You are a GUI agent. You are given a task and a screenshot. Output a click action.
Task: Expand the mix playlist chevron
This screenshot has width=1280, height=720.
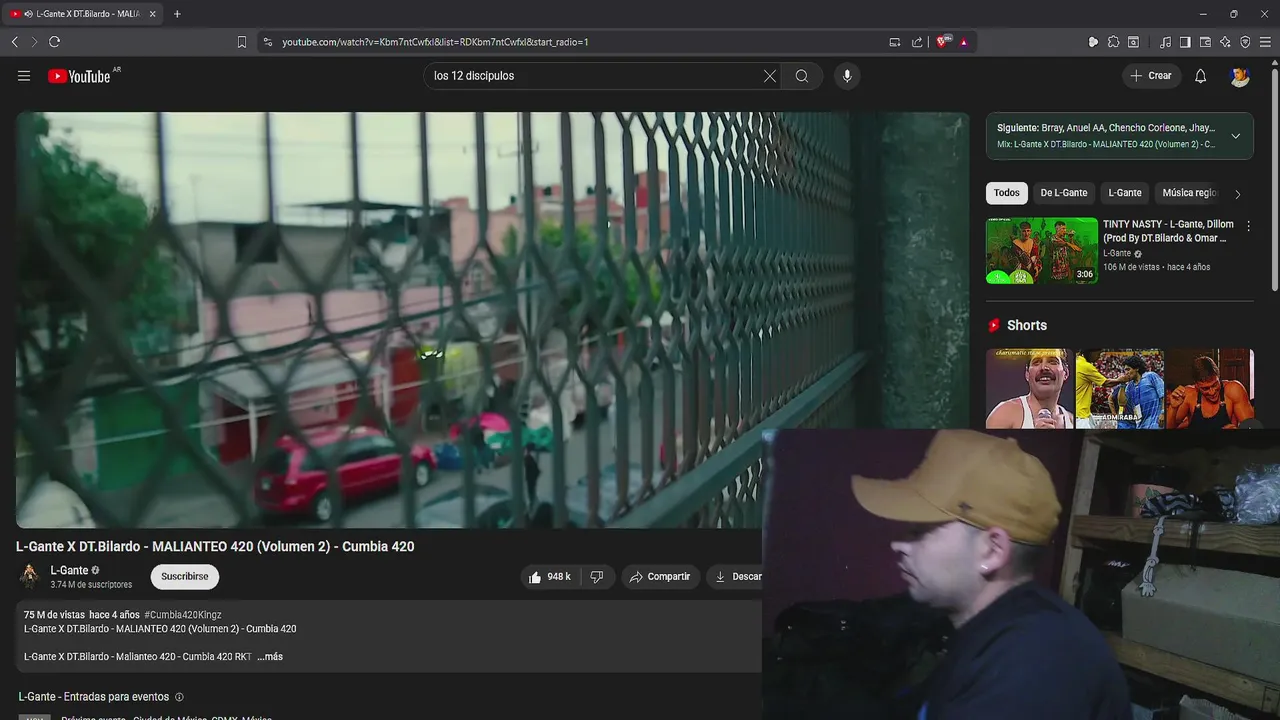click(1236, 136)
